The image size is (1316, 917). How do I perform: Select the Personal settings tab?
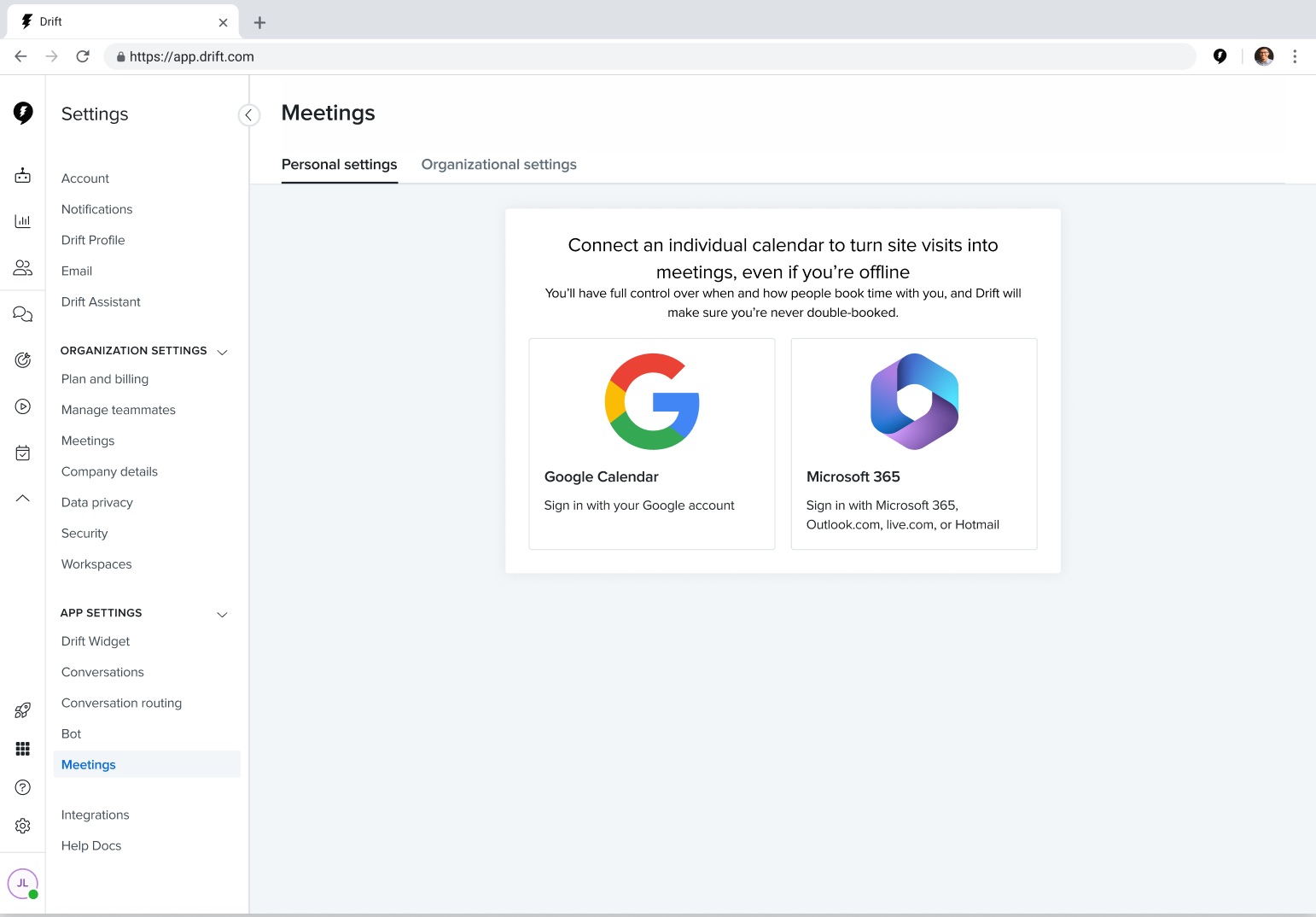[340, 165]
